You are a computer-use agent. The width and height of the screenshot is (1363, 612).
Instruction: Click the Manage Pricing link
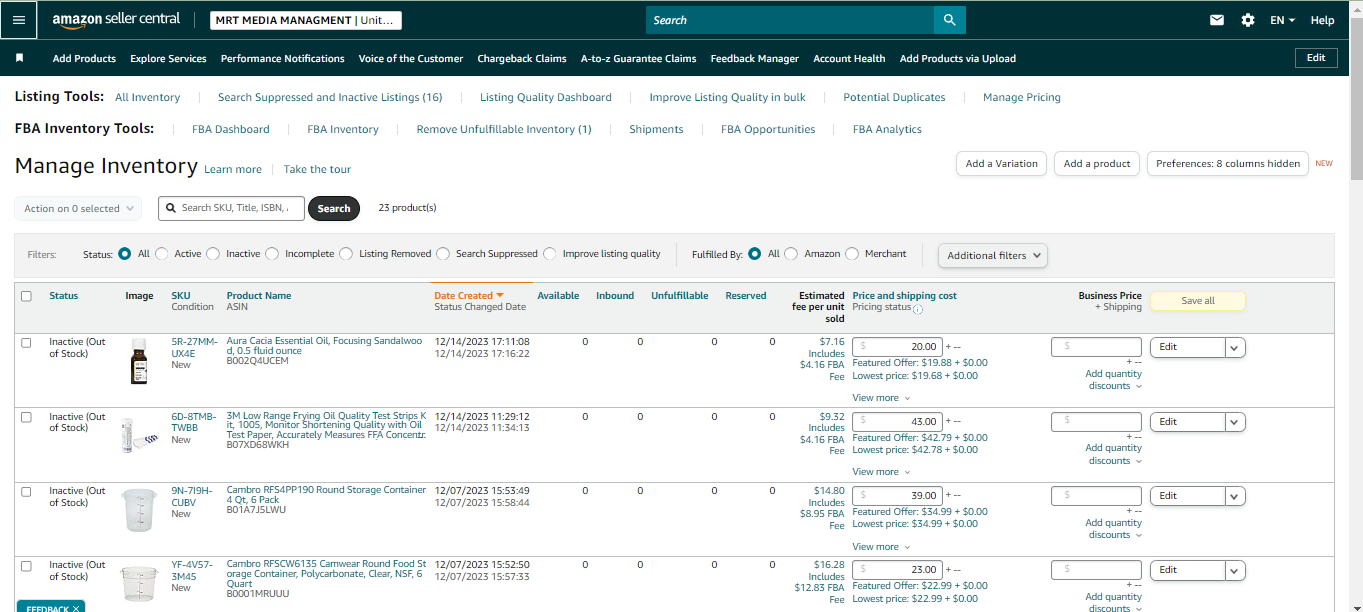tap(1022, 97)
